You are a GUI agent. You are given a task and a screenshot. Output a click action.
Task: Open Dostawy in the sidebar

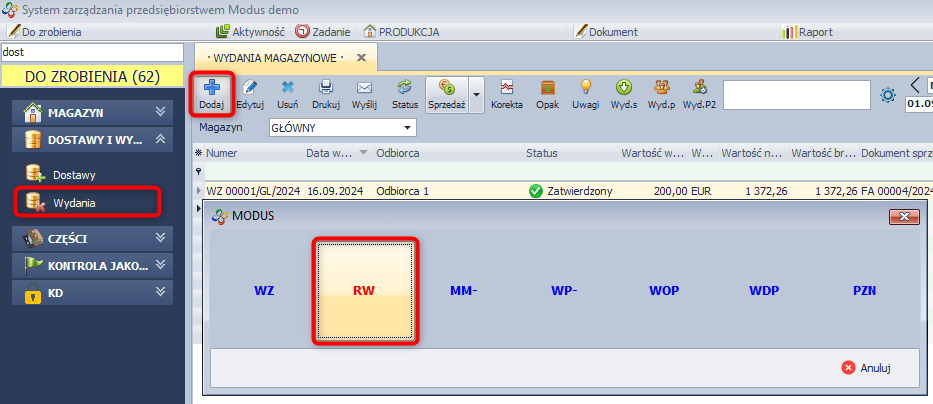pos(61,175)
